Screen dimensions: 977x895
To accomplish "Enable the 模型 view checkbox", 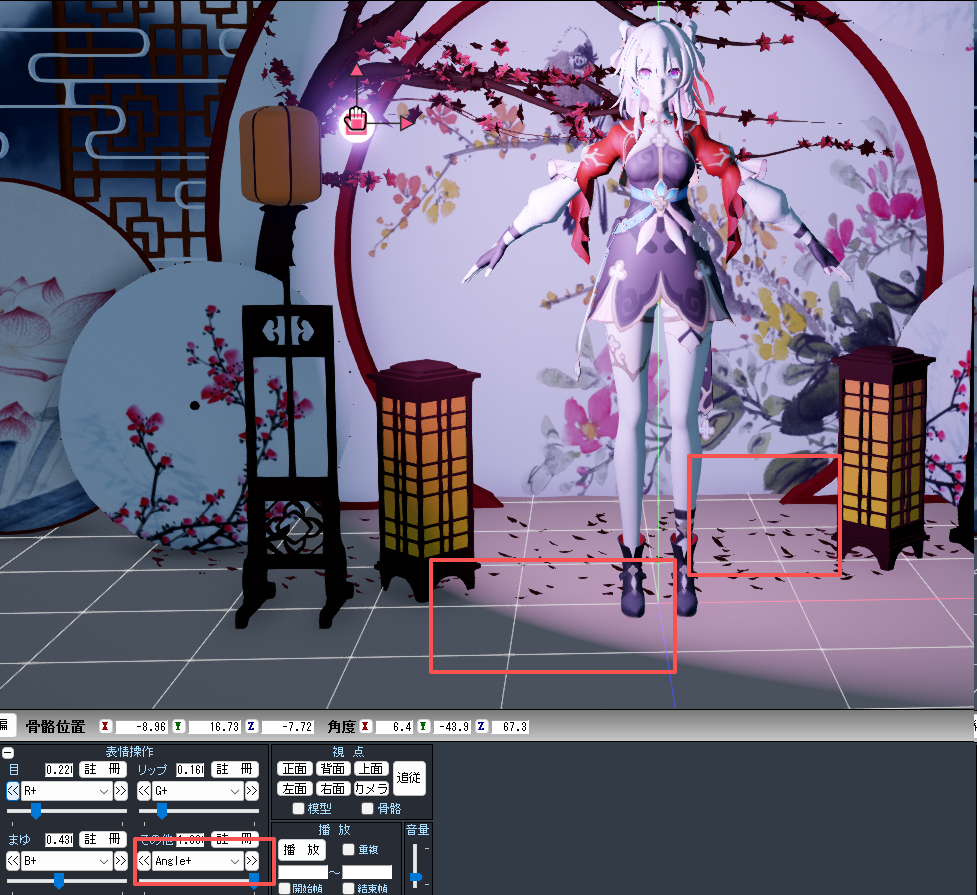I will click(298, 808).
